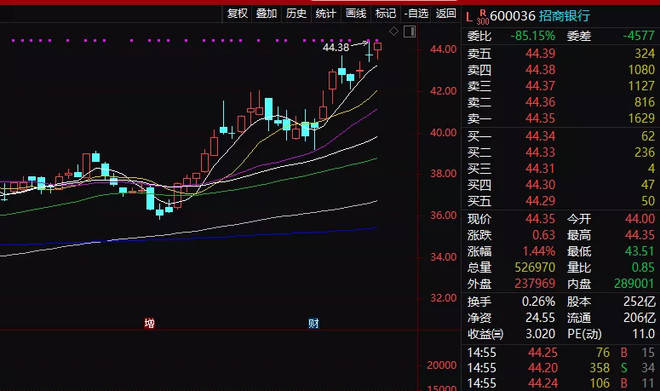This screenshot has height=391, width=660.
Task: Click the 最高 value in quote panel
Action: [x=640, y=235]
